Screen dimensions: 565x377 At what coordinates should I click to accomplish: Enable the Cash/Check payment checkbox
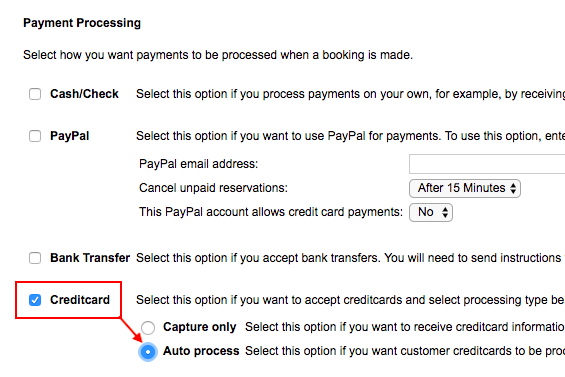click(35, 94)
